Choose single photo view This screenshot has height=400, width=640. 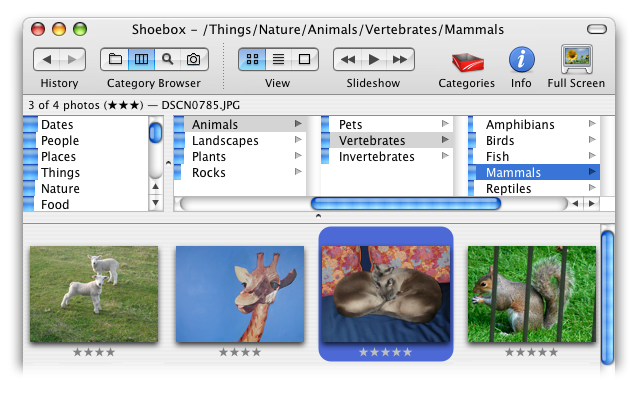304,60
